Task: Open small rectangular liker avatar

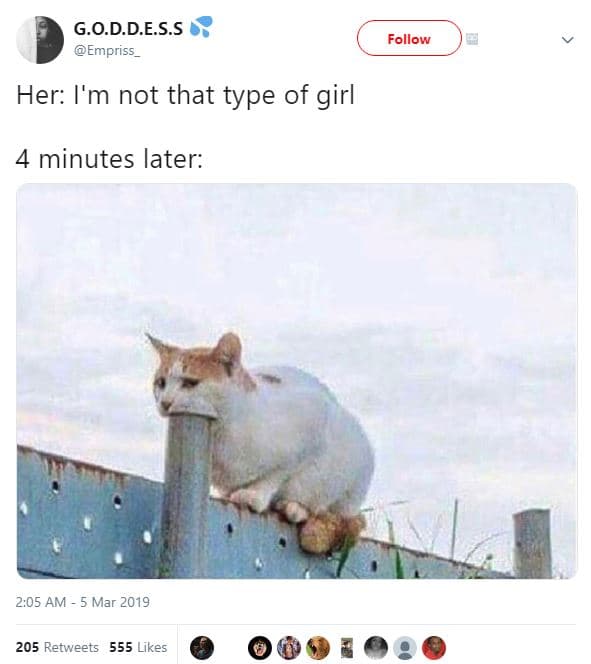Action: 347,647
